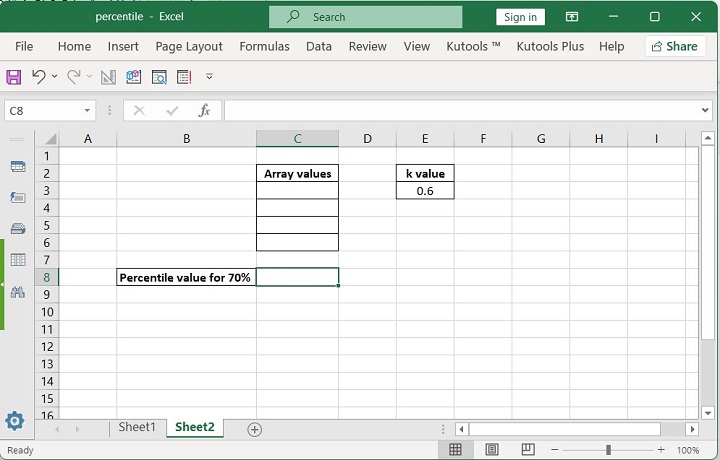The image size is (720, 460).
Task: Click the Print Preview magnifier icon
Action: point(159,77)
